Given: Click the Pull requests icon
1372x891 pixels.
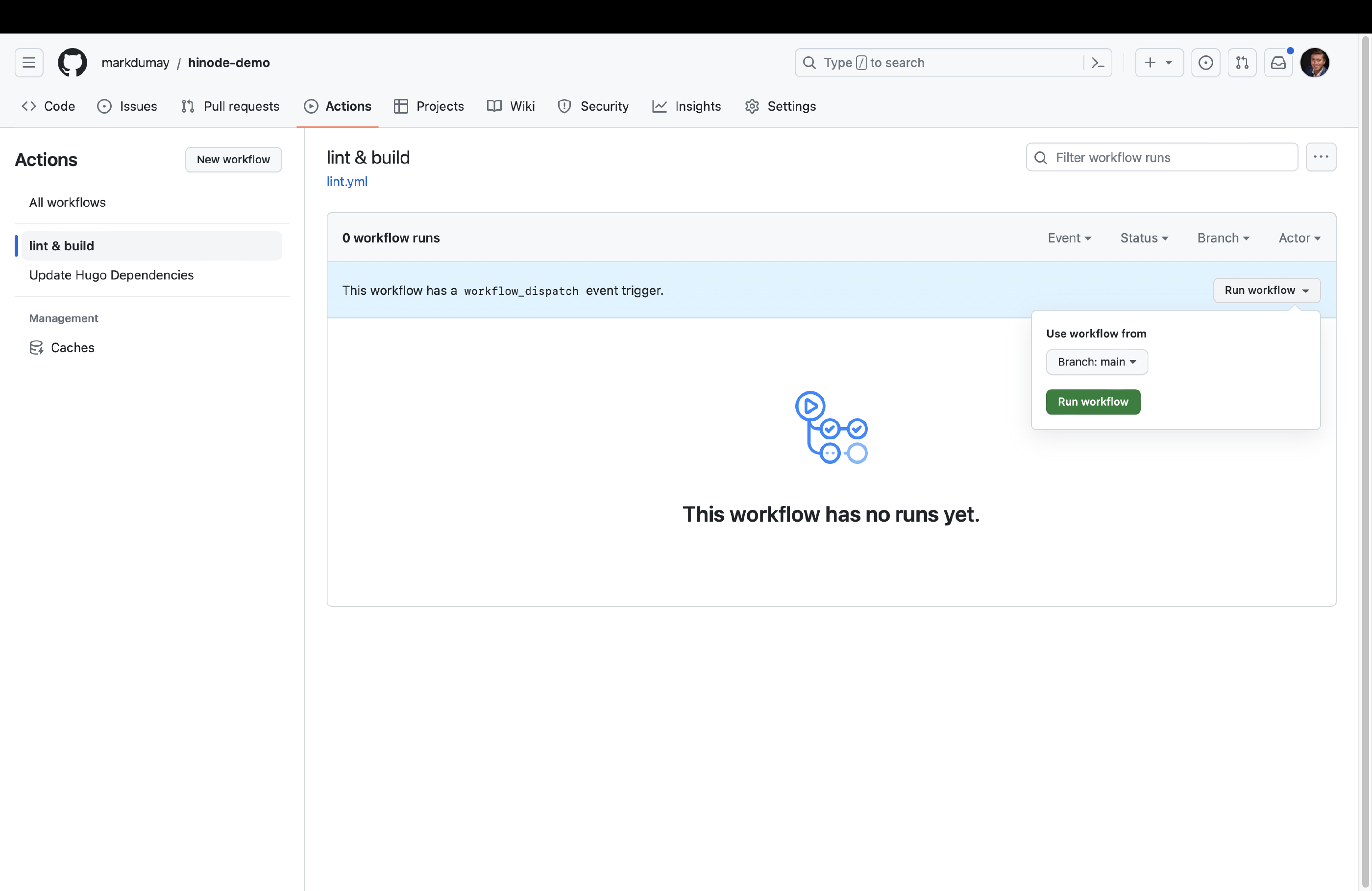Looking at the screenshot, I should (x=186, y=106).
